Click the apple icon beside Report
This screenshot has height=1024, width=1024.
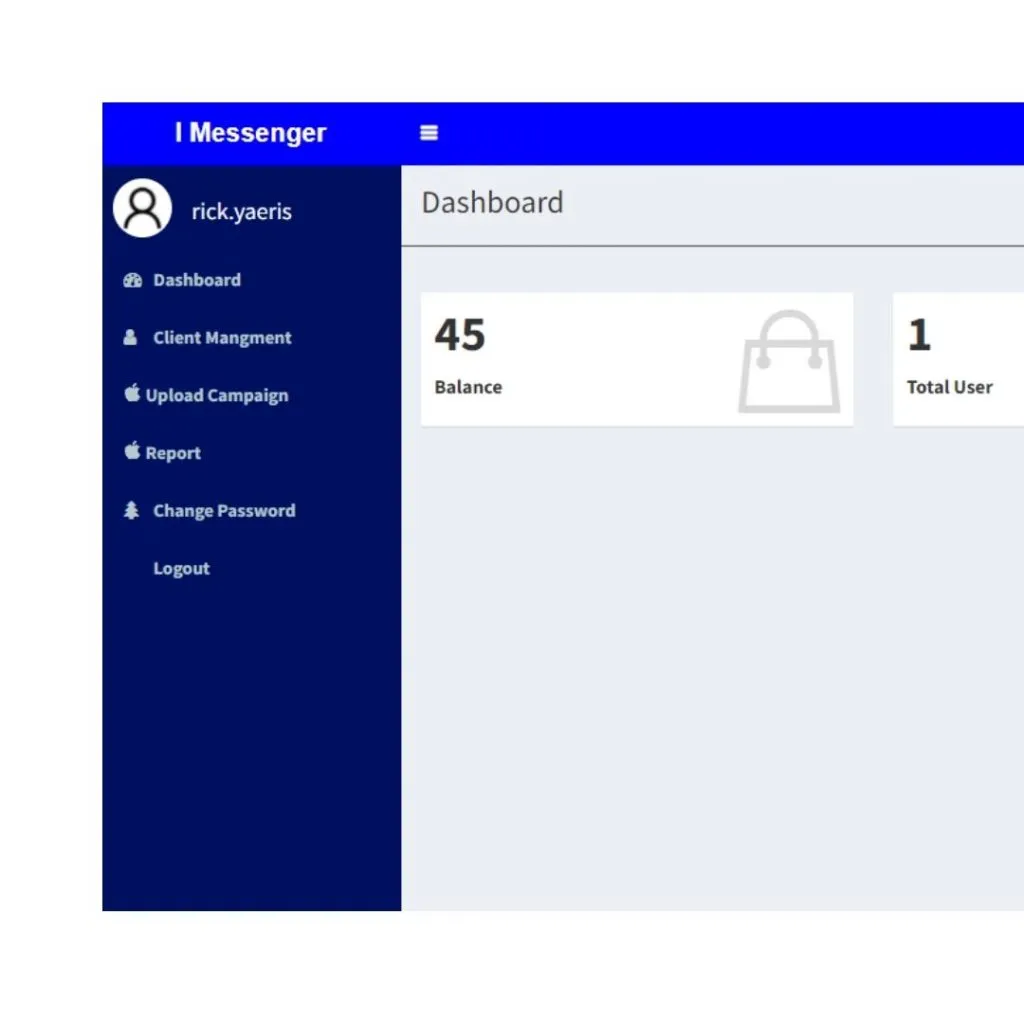click(132, 450)
